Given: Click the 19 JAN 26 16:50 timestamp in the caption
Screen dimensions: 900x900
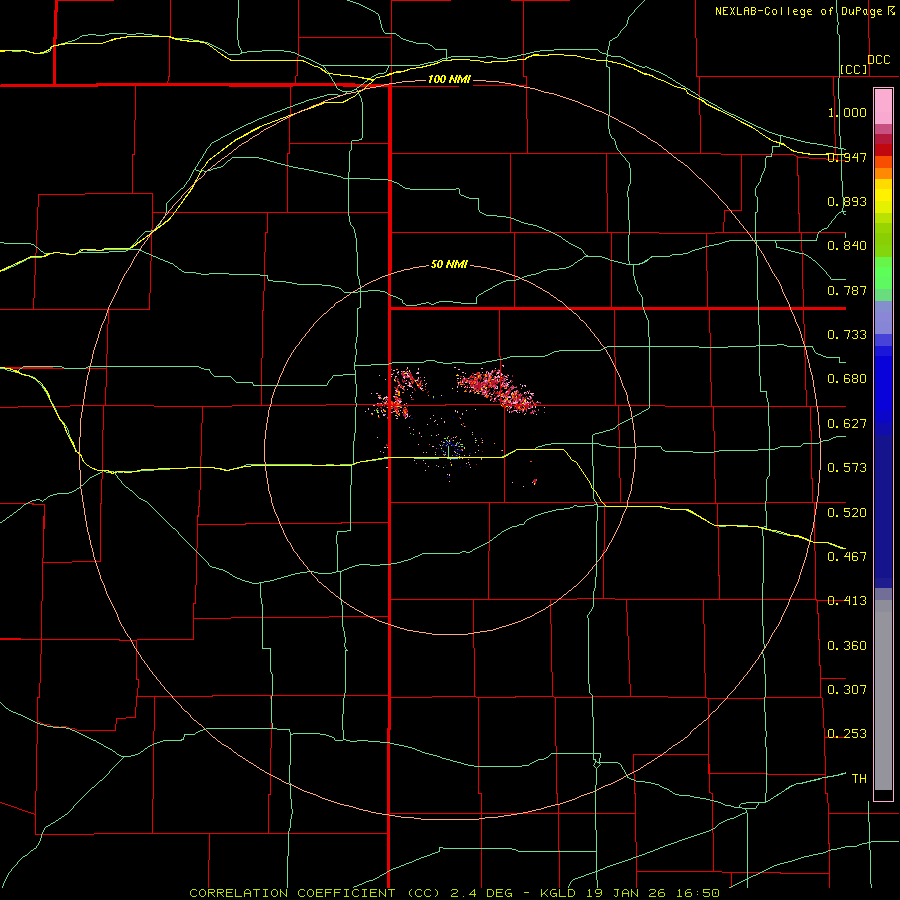Looking at the screenshot, I should point(653,893).
